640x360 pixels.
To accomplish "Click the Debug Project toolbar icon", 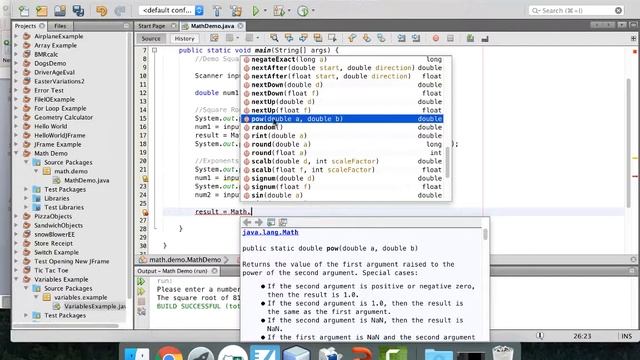I will (x=279, y=11).
